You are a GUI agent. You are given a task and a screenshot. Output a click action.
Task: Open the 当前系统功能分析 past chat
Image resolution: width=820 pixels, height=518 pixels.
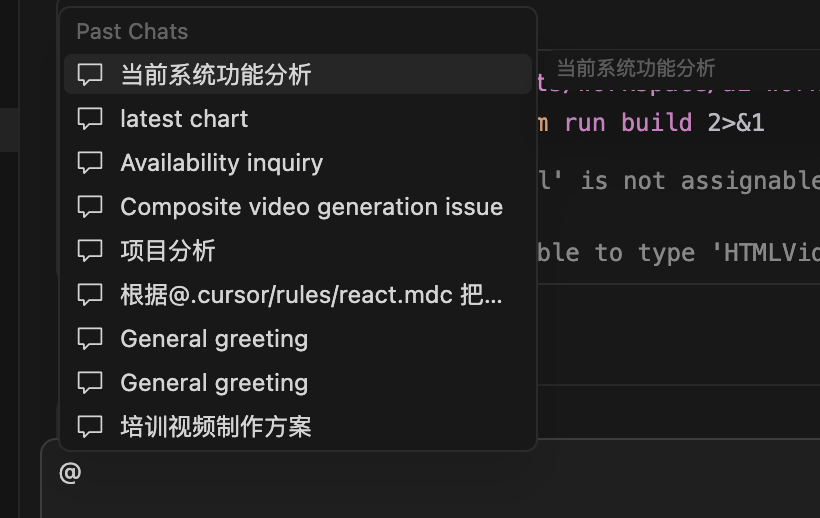pyautogui.click(x=216, y=75)
